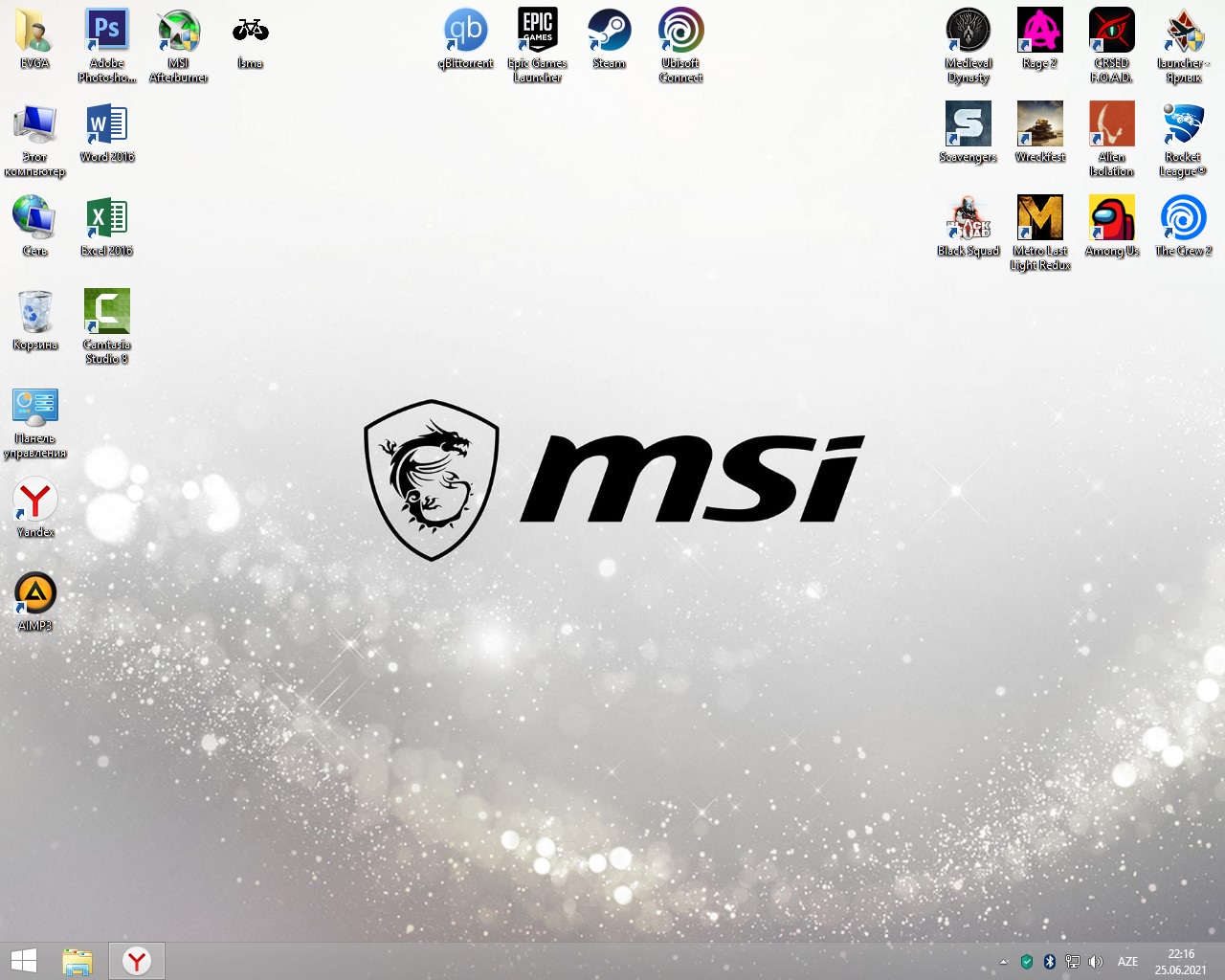Select Excel 2016 shortcut
The width and height of the screenshot is (1225, 980).
coord(107,228)
